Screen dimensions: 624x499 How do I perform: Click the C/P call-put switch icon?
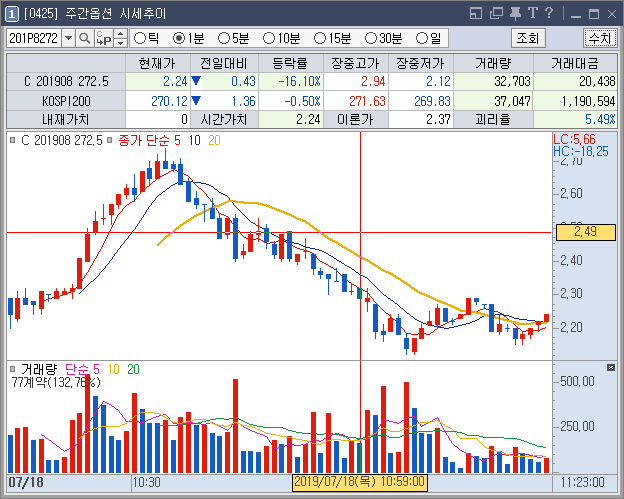104,38
